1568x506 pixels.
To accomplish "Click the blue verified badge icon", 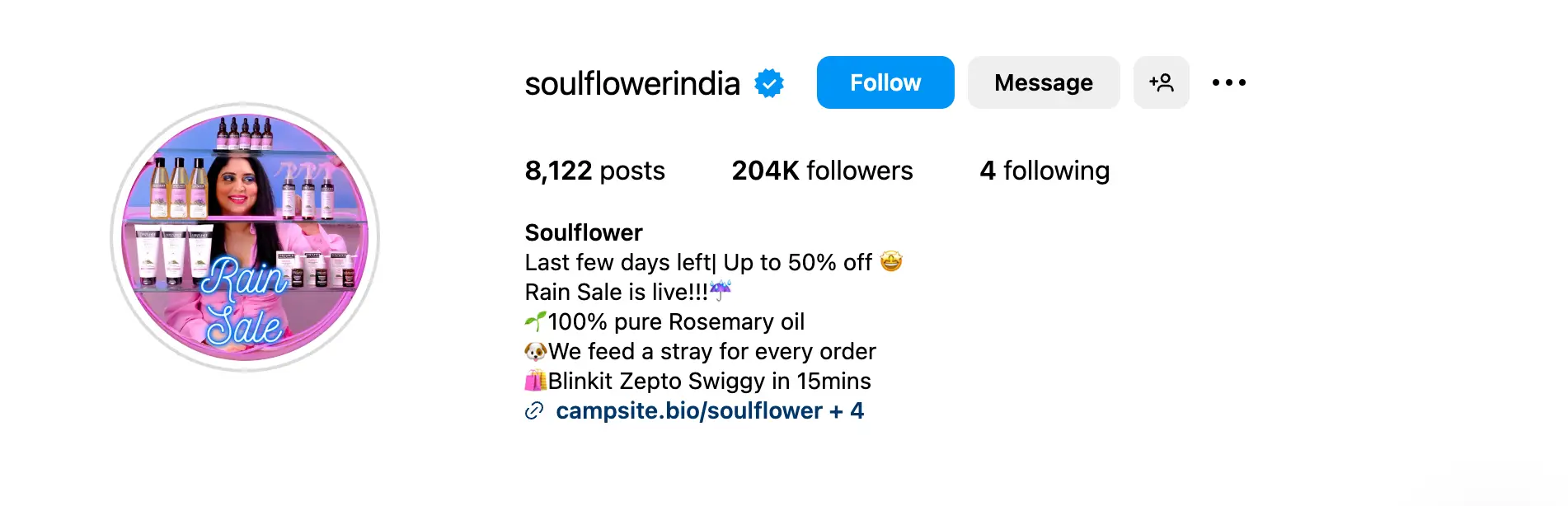I will coord(769,83).
